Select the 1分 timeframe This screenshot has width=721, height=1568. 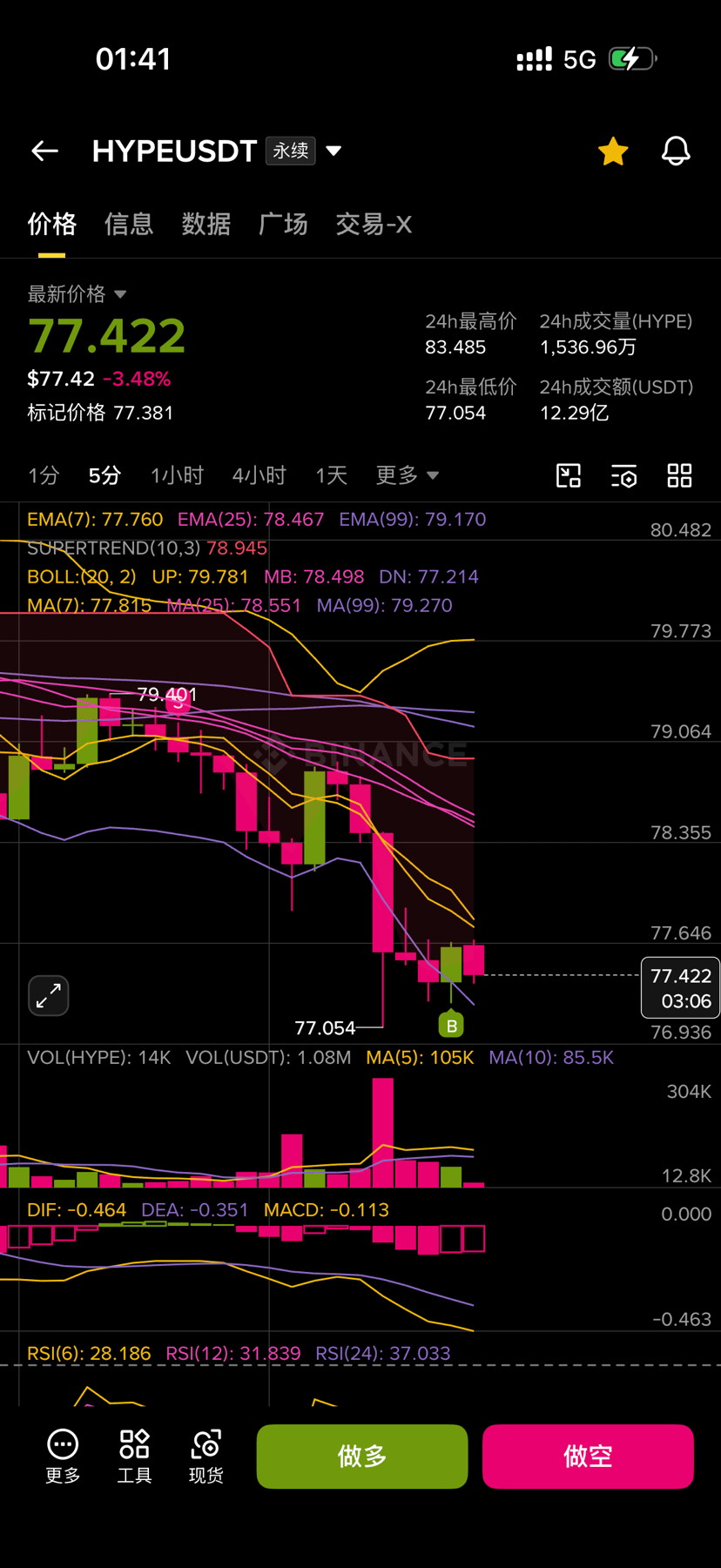pyautogui.click(x=44, y=475)
